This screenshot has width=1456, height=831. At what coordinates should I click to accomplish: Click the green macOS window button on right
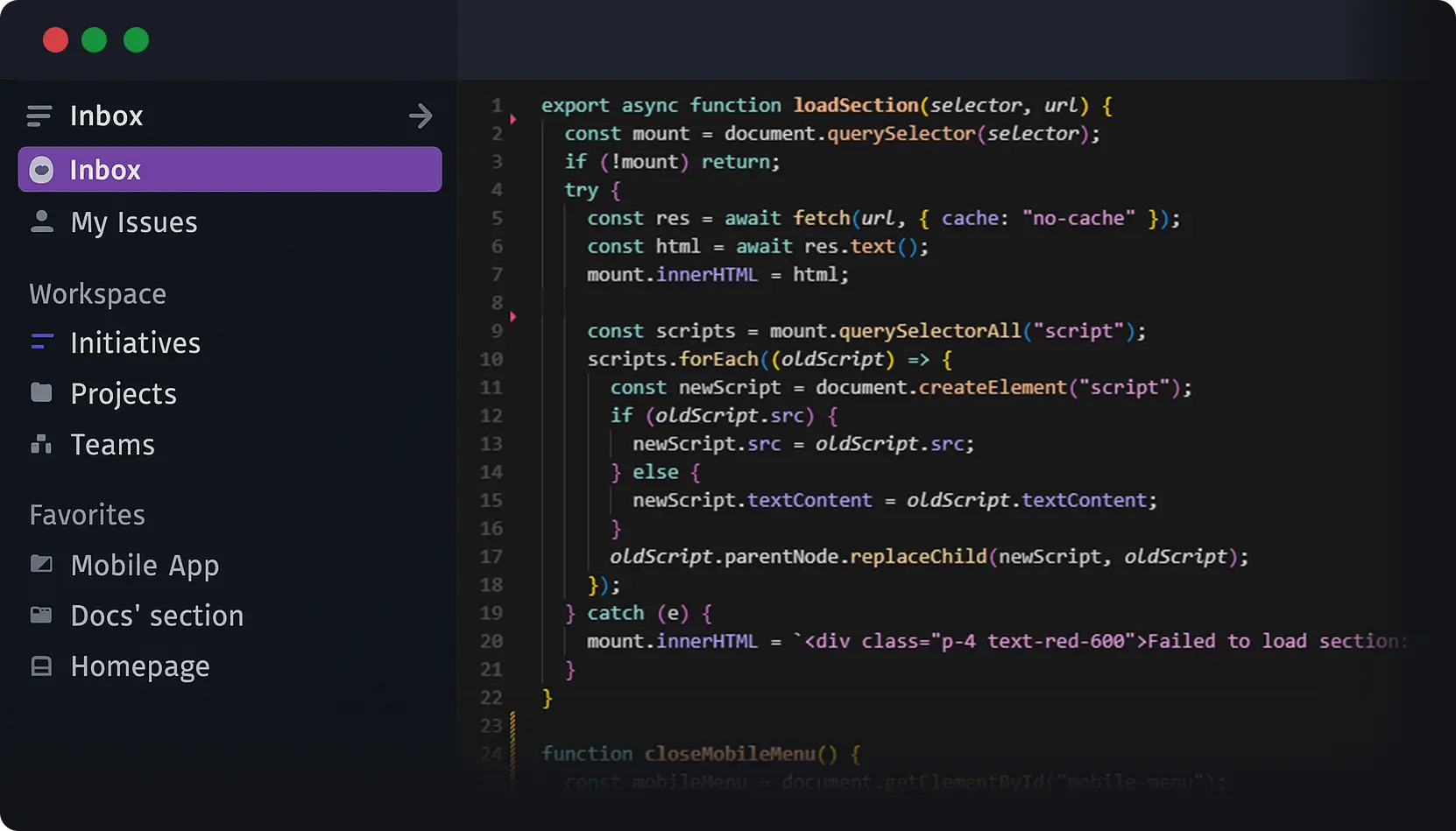[x=136, y=40]
